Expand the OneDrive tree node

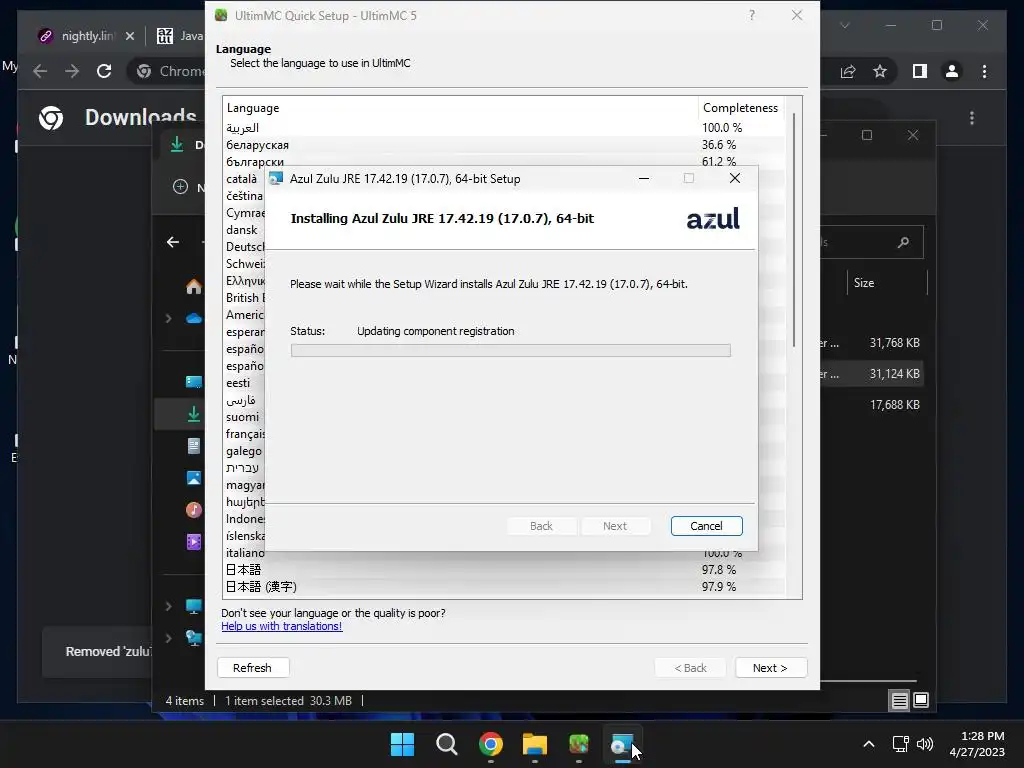pyautogui.click(x=168, y=318)
